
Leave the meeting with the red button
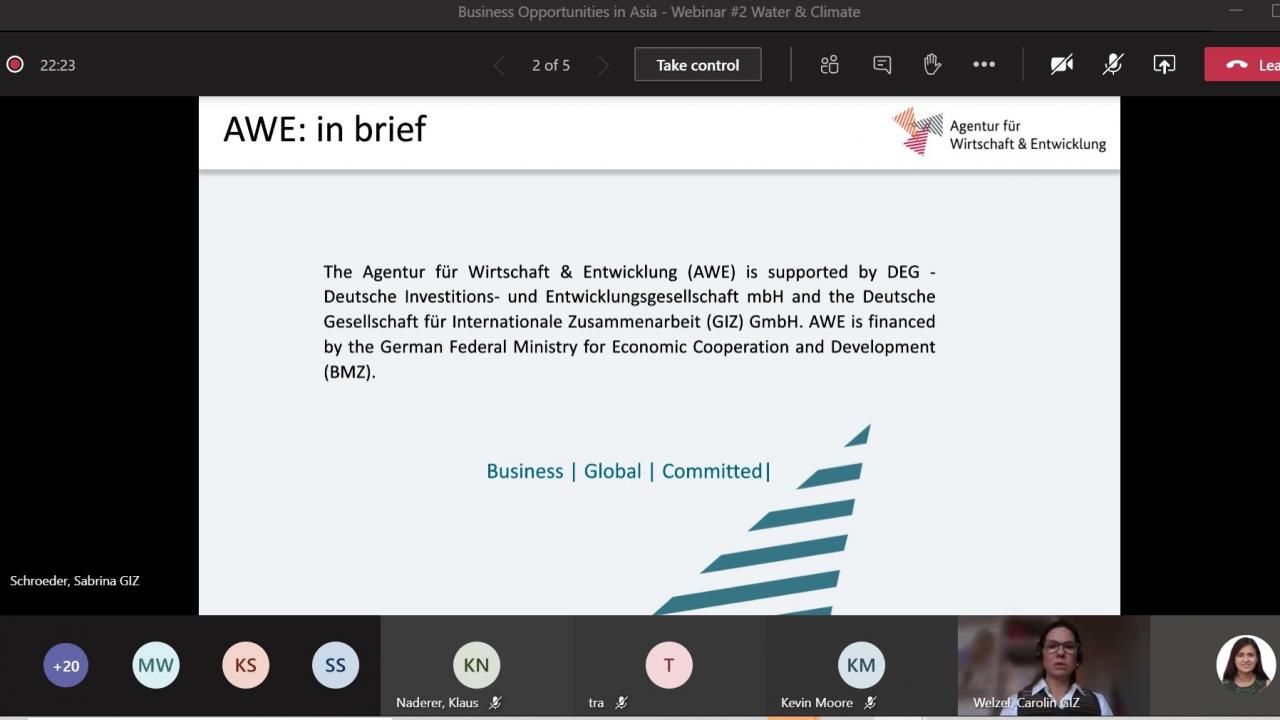click(1242, 65)
